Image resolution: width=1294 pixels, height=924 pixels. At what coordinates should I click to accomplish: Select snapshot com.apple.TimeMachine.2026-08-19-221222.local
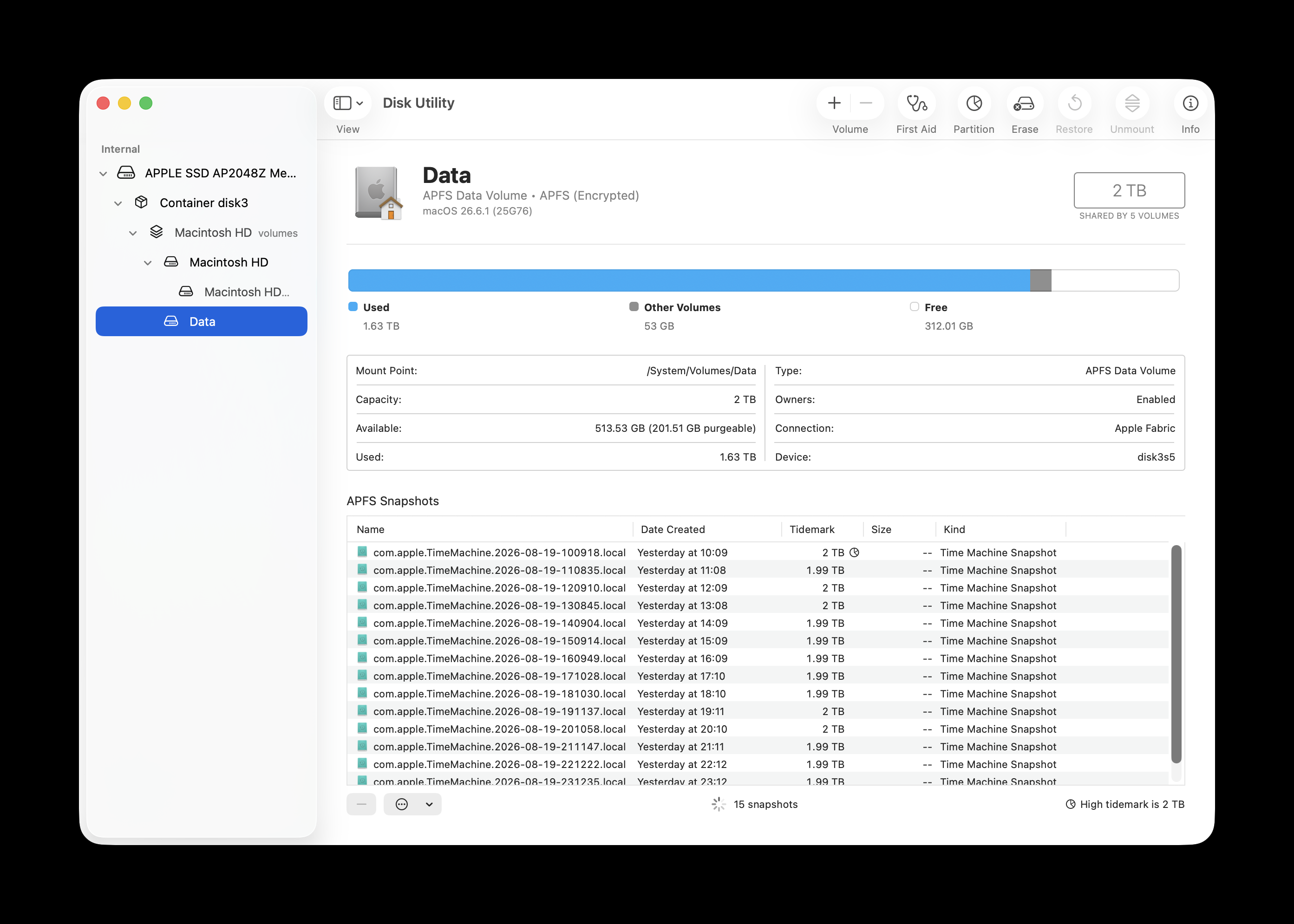[x=758, y=764]
